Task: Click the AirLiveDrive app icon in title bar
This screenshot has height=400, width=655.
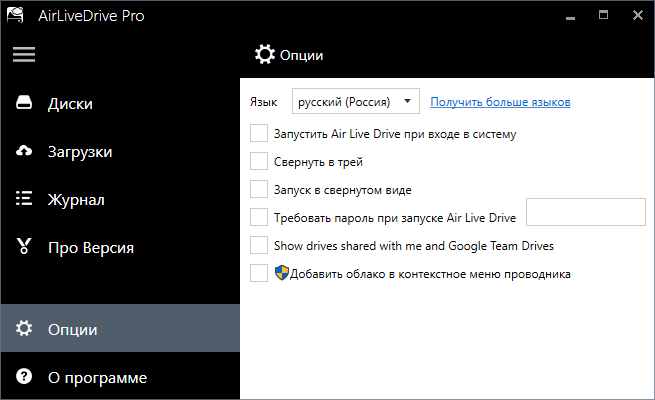Action: tap(17, 15)
